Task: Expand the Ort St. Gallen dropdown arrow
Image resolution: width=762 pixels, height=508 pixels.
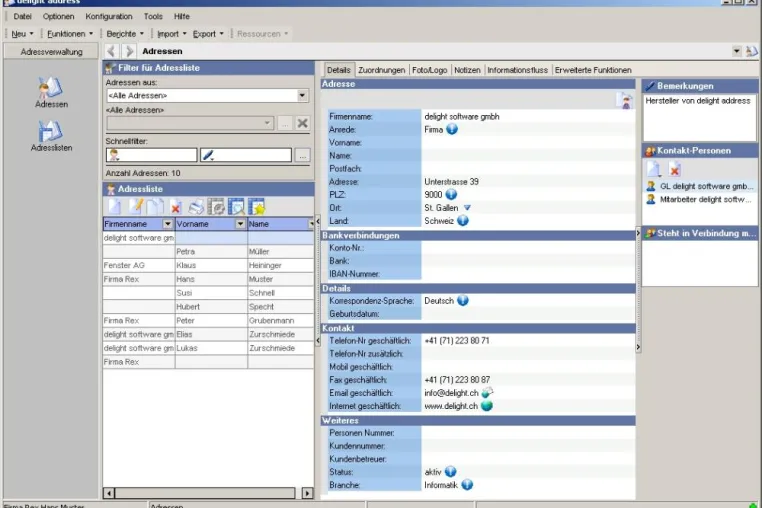Action: 467,208
